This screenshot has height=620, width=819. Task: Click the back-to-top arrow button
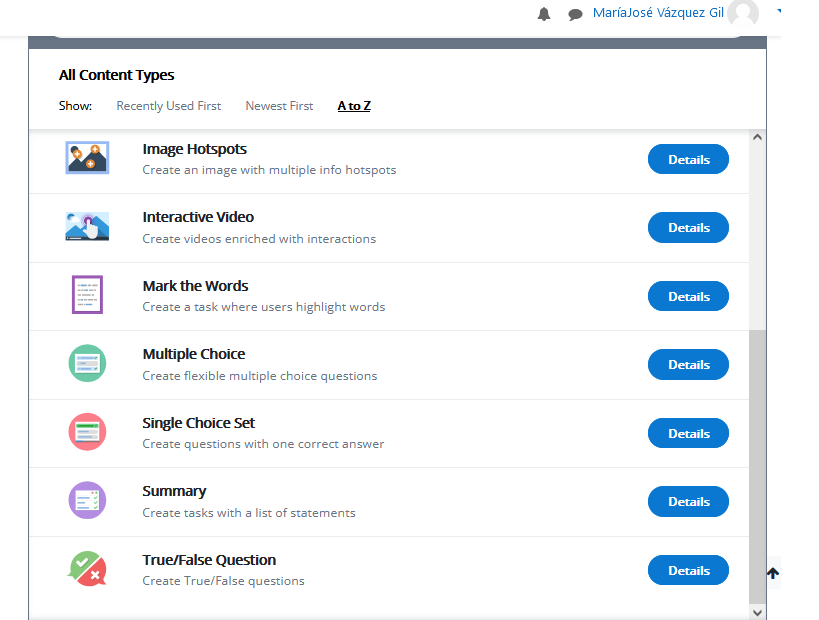tap(773, 573)
